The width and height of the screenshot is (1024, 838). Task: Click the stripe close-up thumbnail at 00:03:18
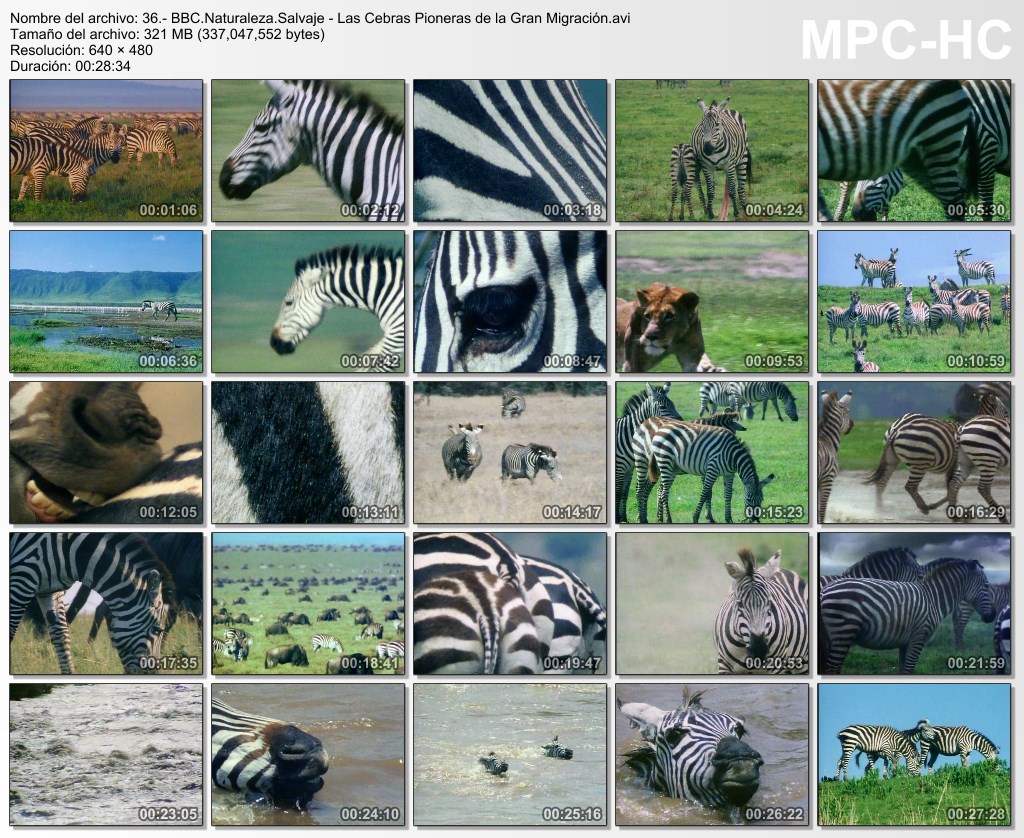(x=510, y=150)
